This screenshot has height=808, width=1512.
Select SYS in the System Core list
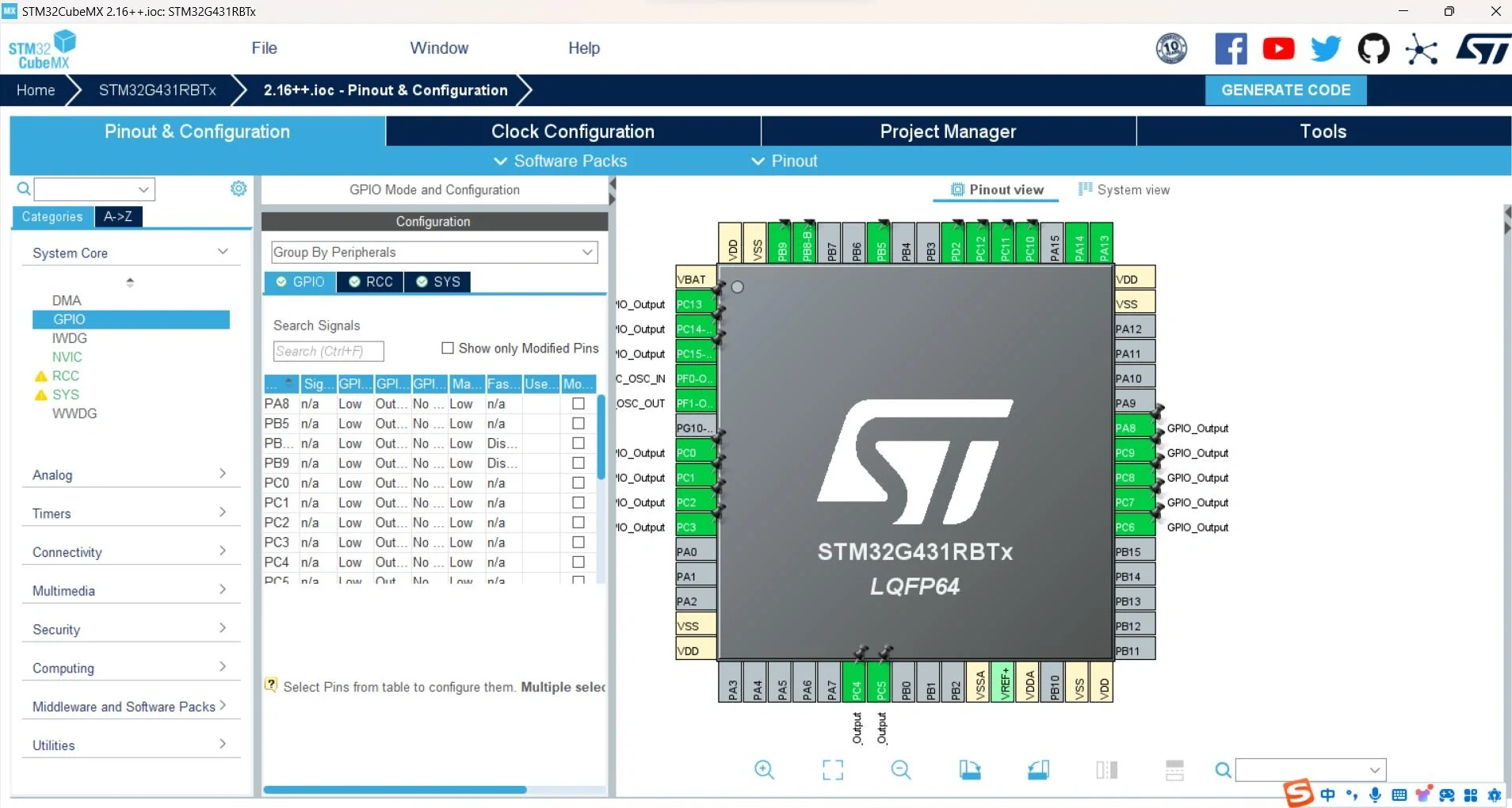tap(66, 394)
